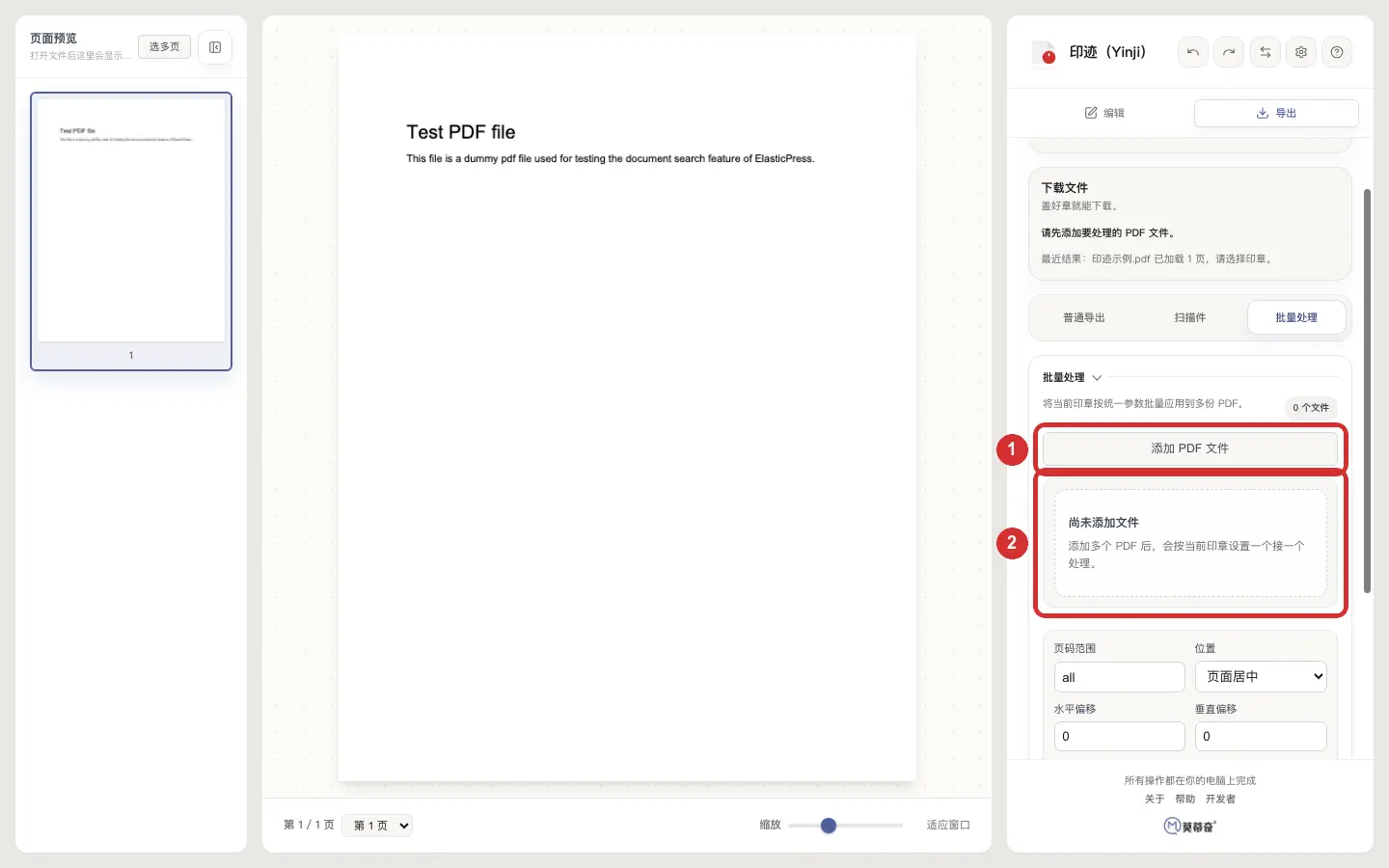Select the 批量处理 export mode tab
Screen dimensions: 1389x868
pos(1296,317)
